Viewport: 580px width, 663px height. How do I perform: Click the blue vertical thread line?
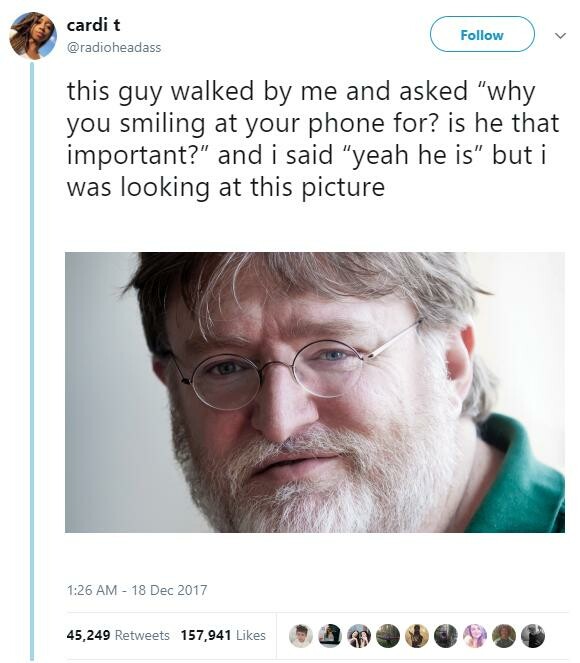[x=32, y=362]
